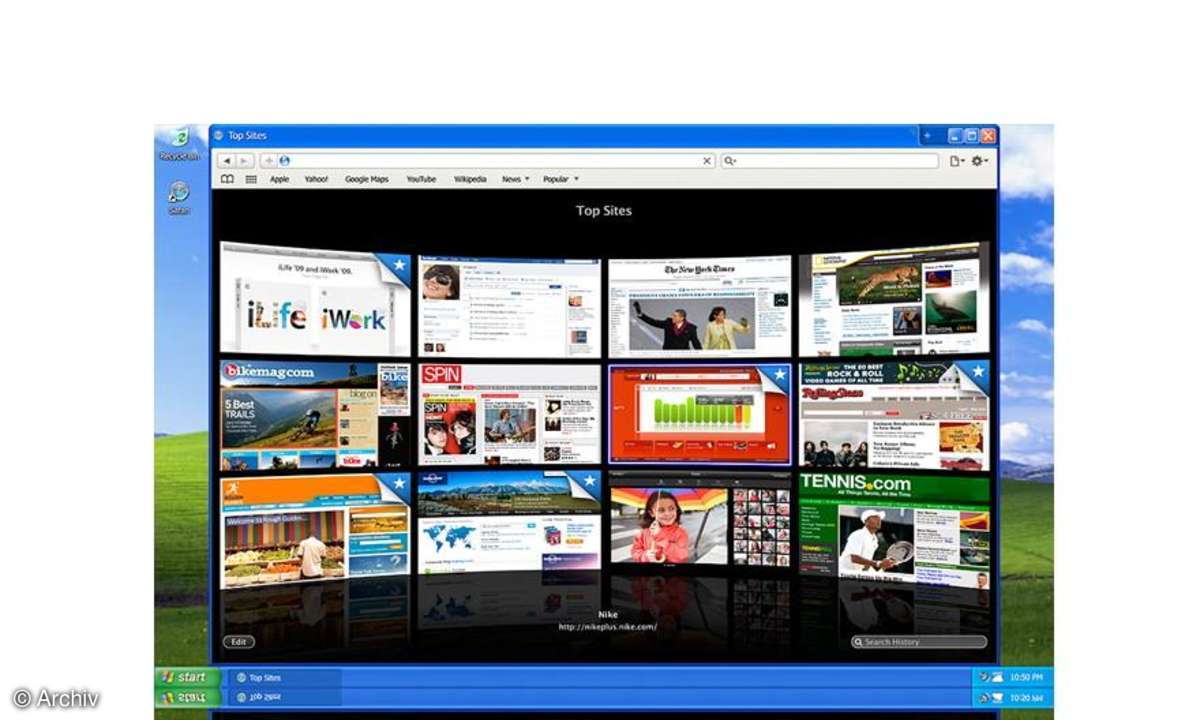Click the Edit button in Top Sites

239,642
